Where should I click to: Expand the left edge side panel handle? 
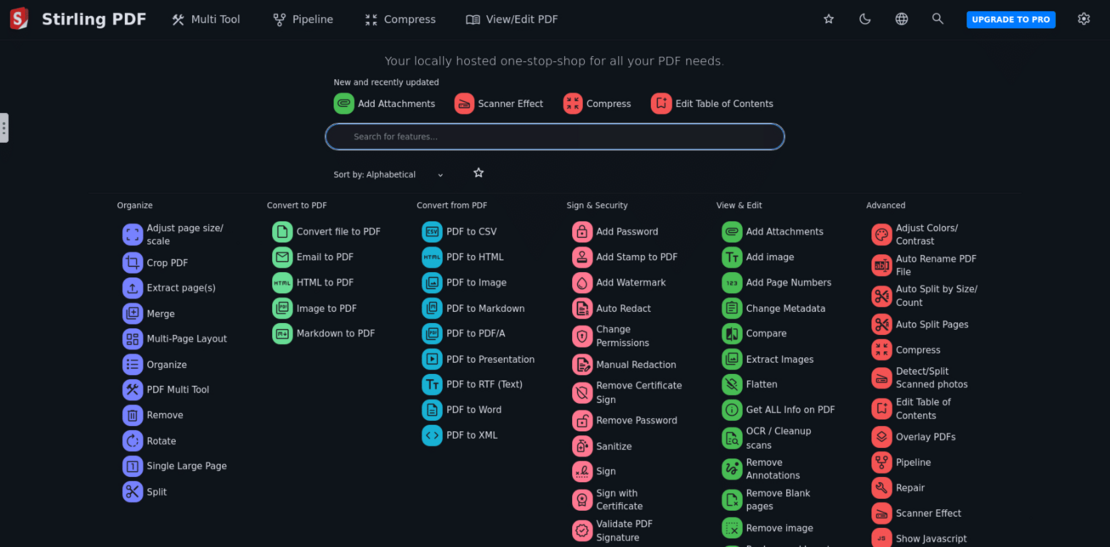pos(4,128)
